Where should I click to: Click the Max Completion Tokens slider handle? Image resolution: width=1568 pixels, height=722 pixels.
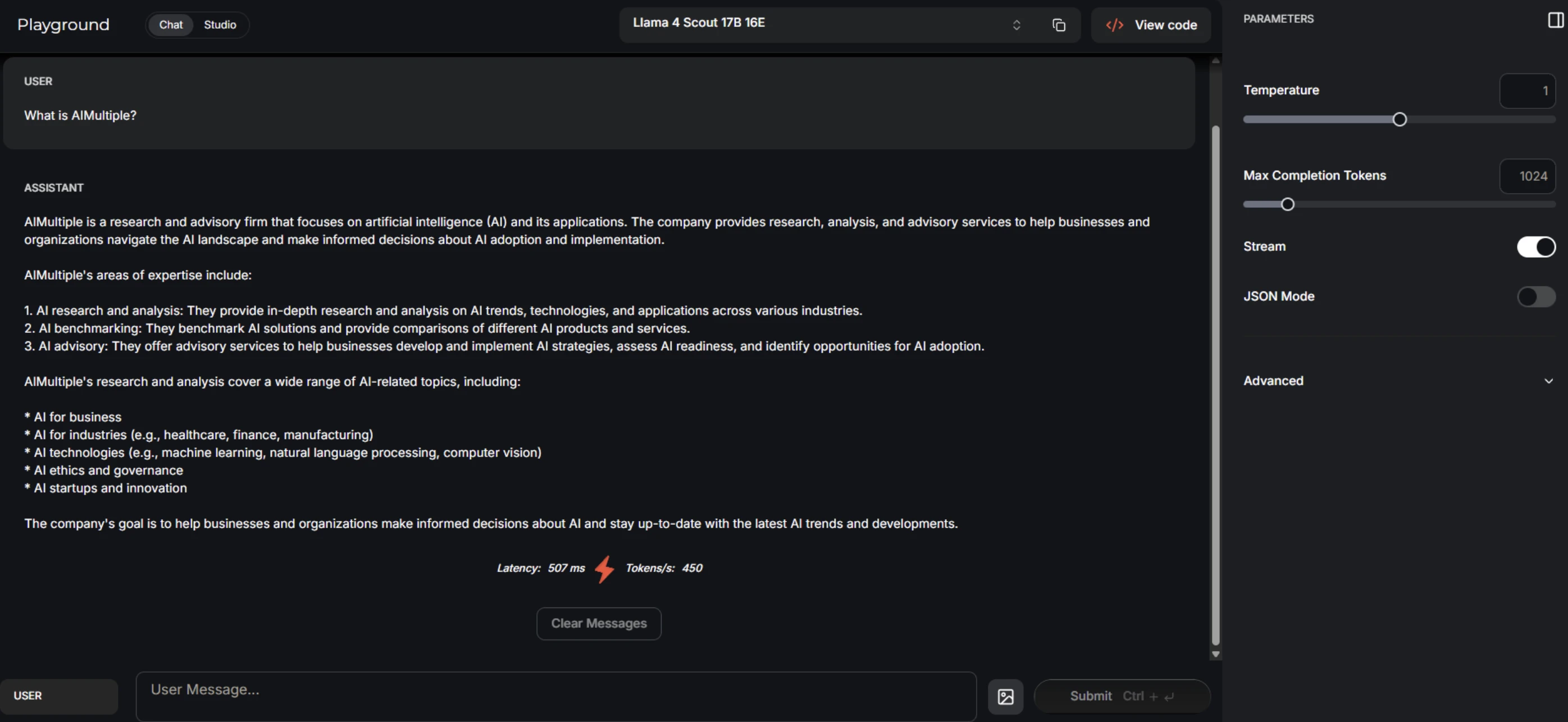pos(1287,205)
